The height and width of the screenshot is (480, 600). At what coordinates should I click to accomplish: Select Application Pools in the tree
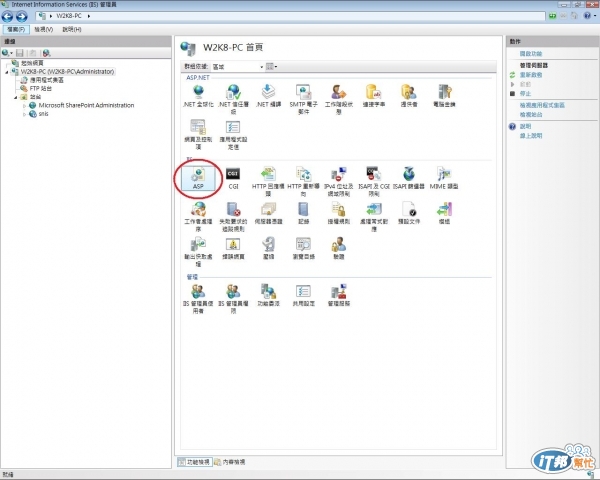click(46, 80)
